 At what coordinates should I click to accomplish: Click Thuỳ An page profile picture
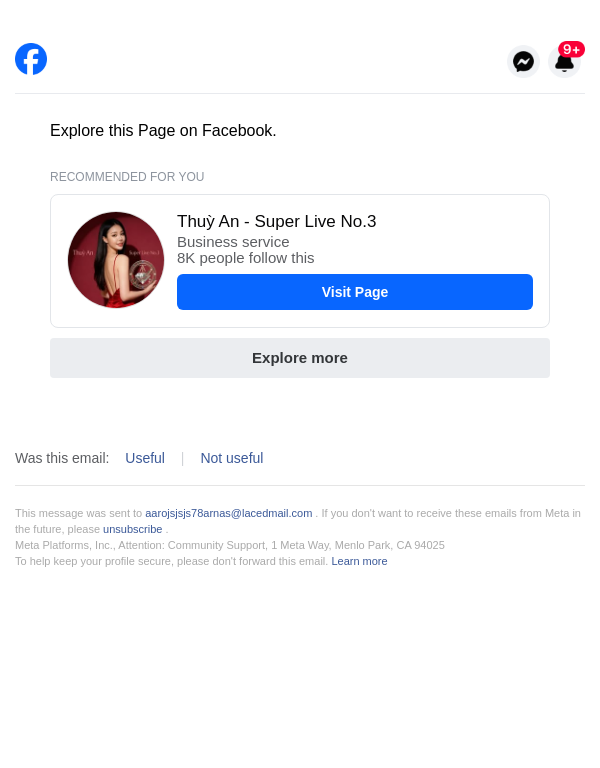116,260
